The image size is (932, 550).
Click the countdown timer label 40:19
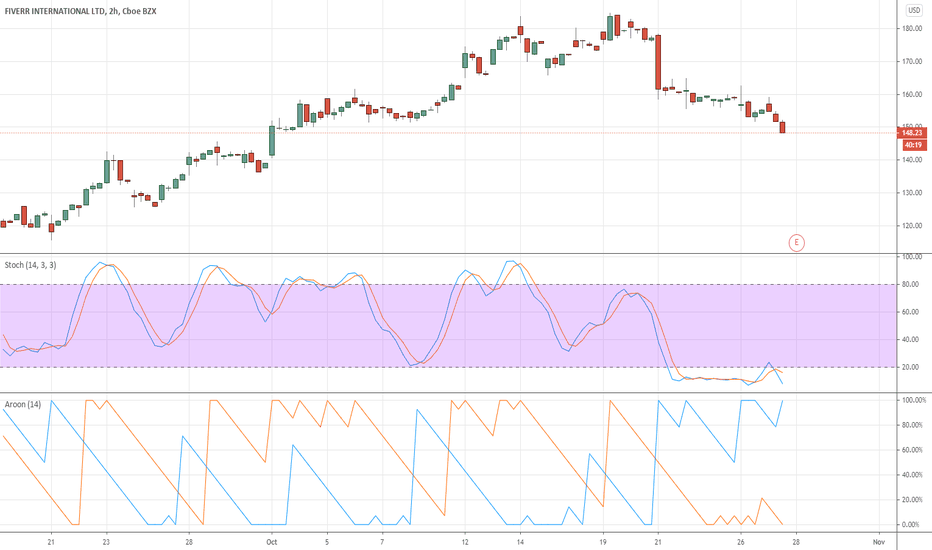tap(913, 145)
